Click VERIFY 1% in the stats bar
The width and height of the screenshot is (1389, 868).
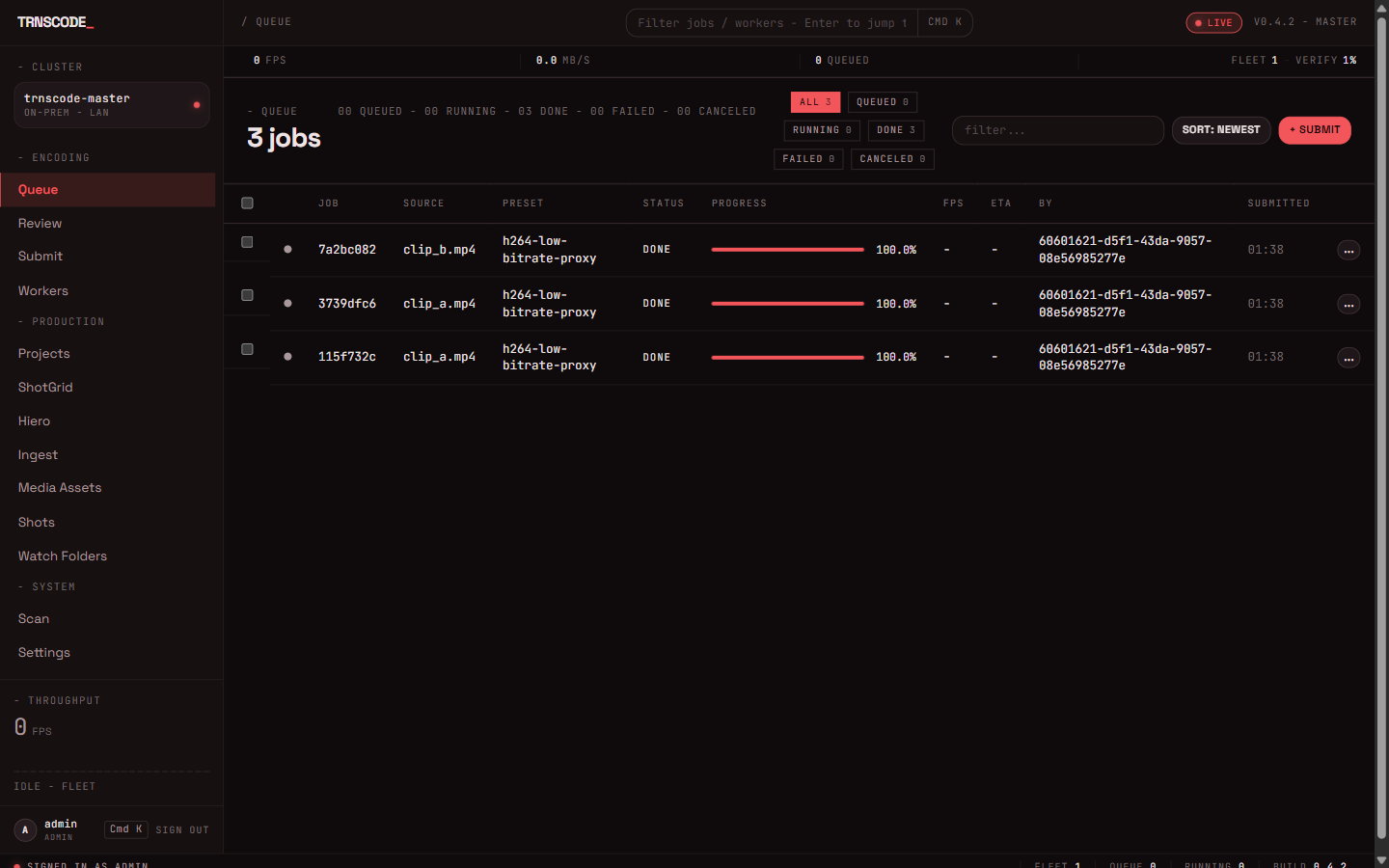(1326, 60)
